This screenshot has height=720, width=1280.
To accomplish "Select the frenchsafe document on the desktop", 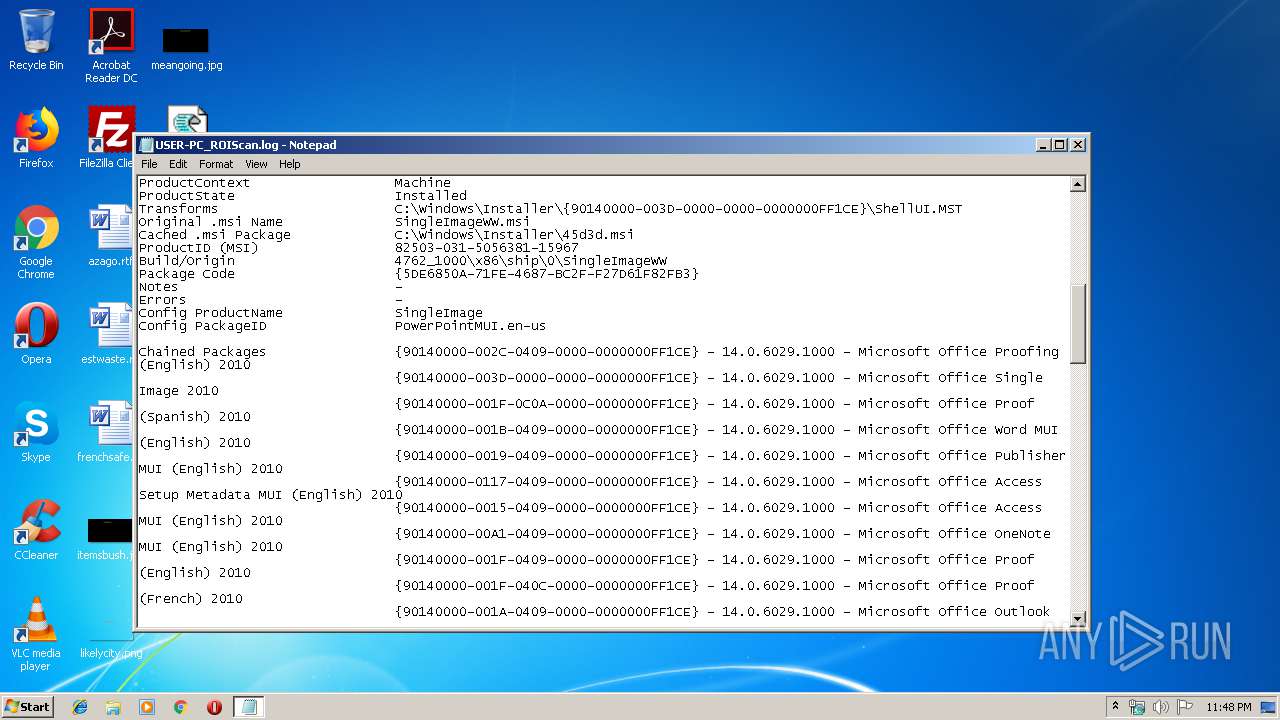I will (x=106, y=432).
